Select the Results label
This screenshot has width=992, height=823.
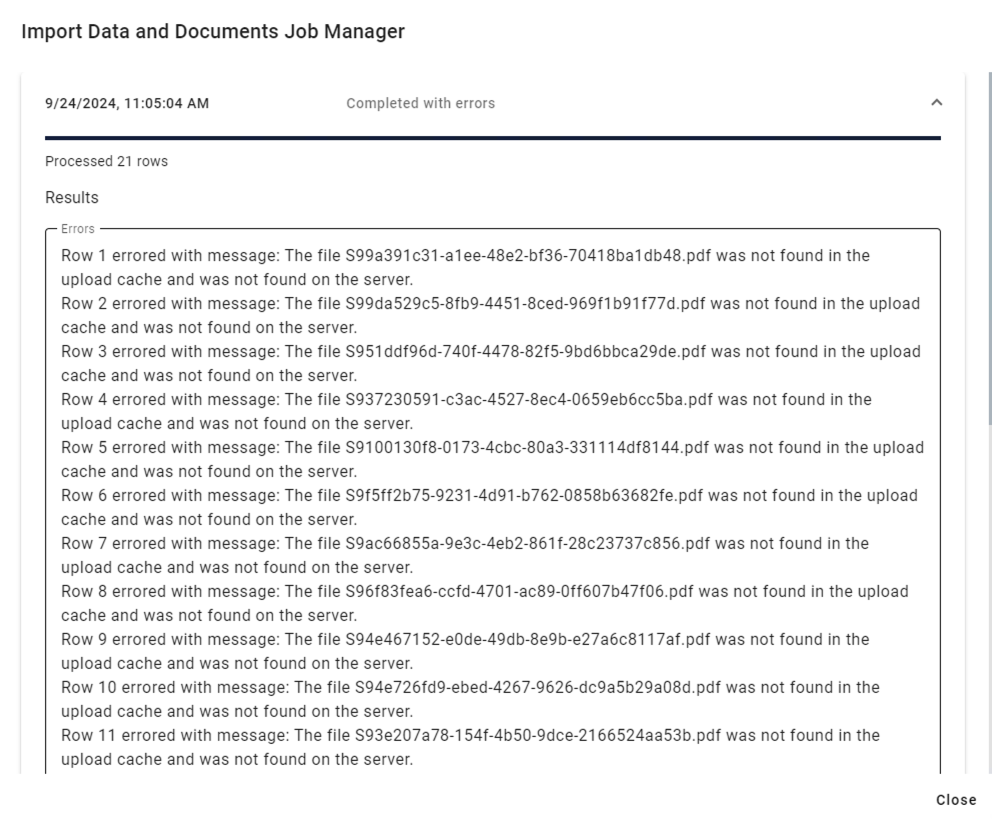pyautogui.click(x=70, y=197)
